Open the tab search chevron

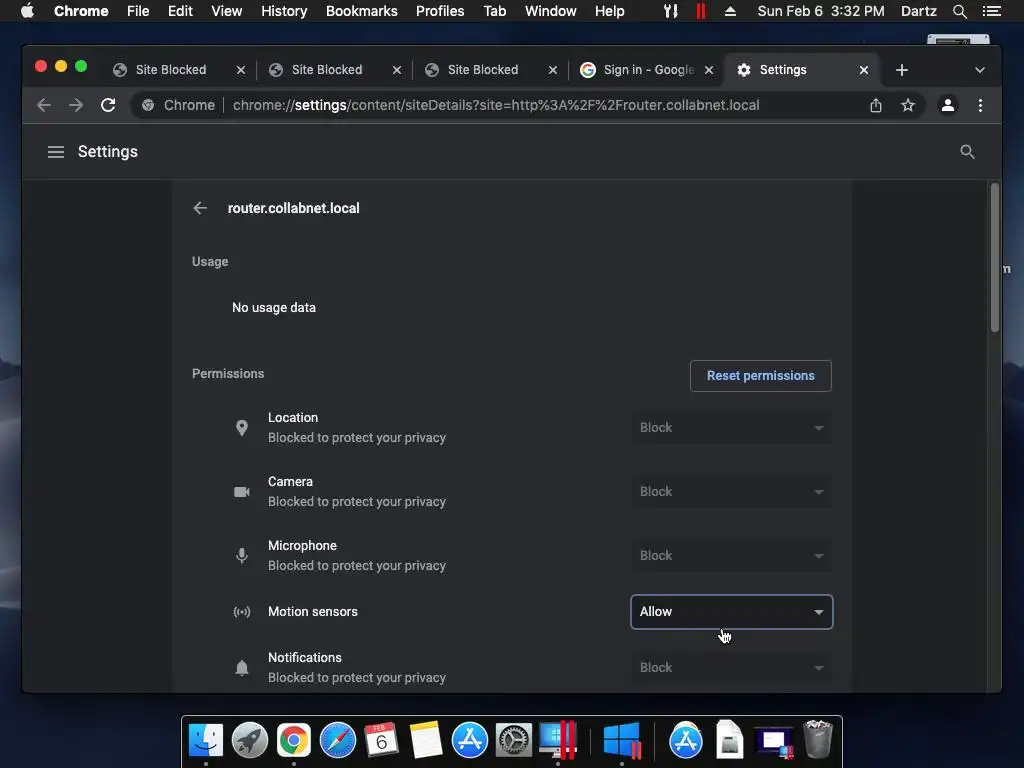[980, 70]
